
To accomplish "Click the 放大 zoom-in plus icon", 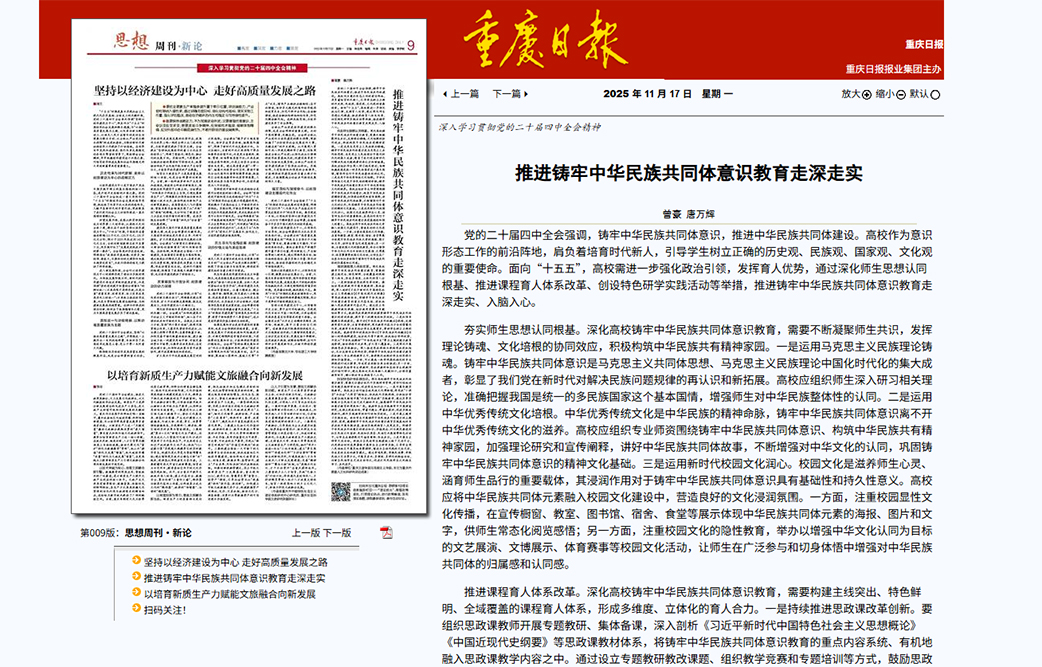I will tap(866, 94).
